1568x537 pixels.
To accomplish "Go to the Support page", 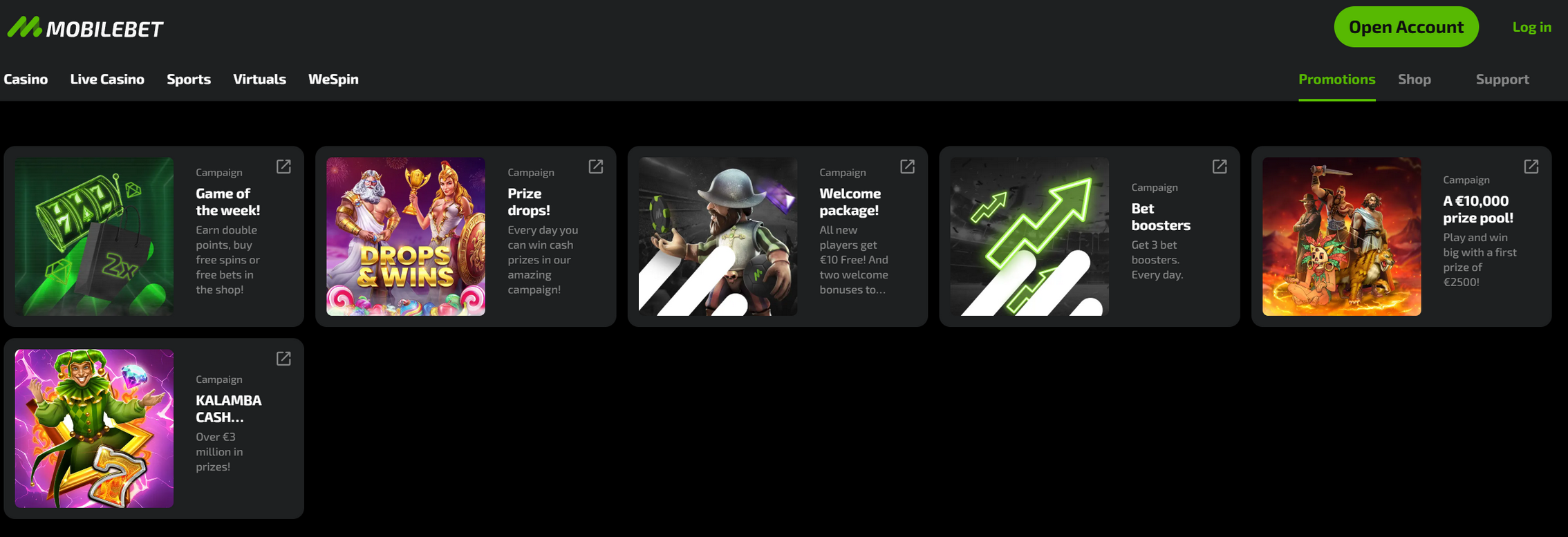I will 1502,79.
